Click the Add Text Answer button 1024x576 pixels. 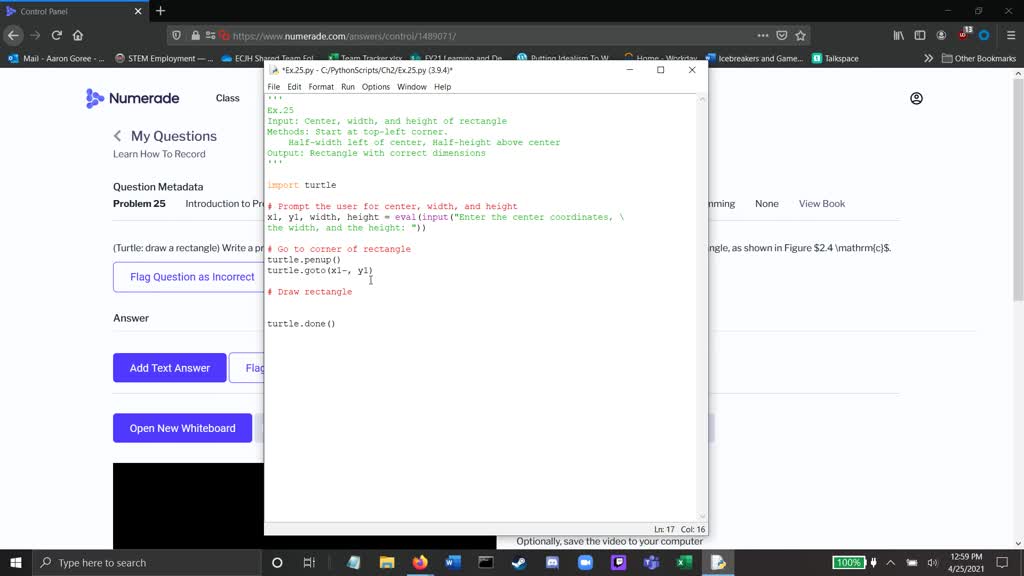[170, 368]
